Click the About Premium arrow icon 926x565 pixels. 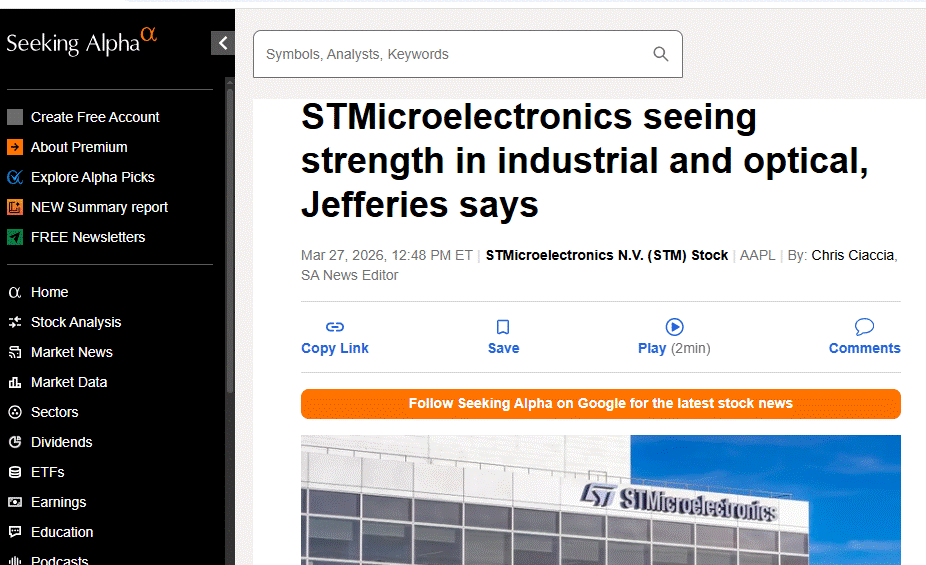pyautogui.click(x=15, y=147)
